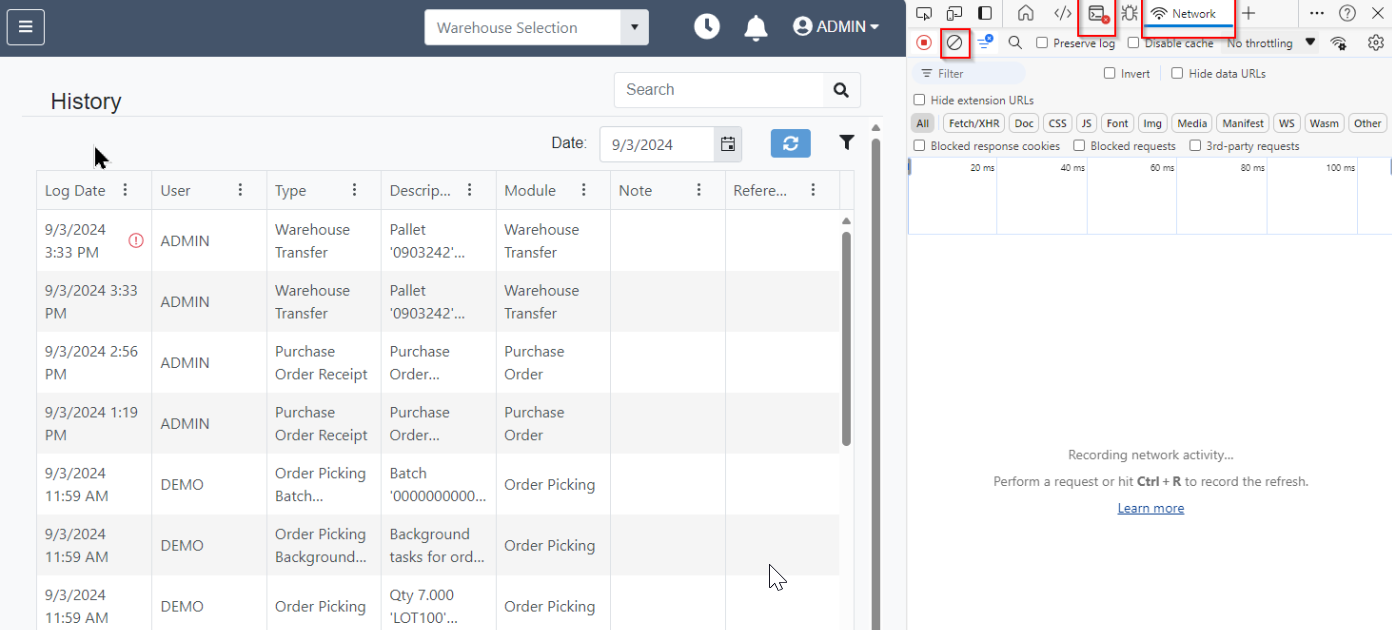Open Module column menu
Screen dimensions: 1392x630
coord(584,190)
